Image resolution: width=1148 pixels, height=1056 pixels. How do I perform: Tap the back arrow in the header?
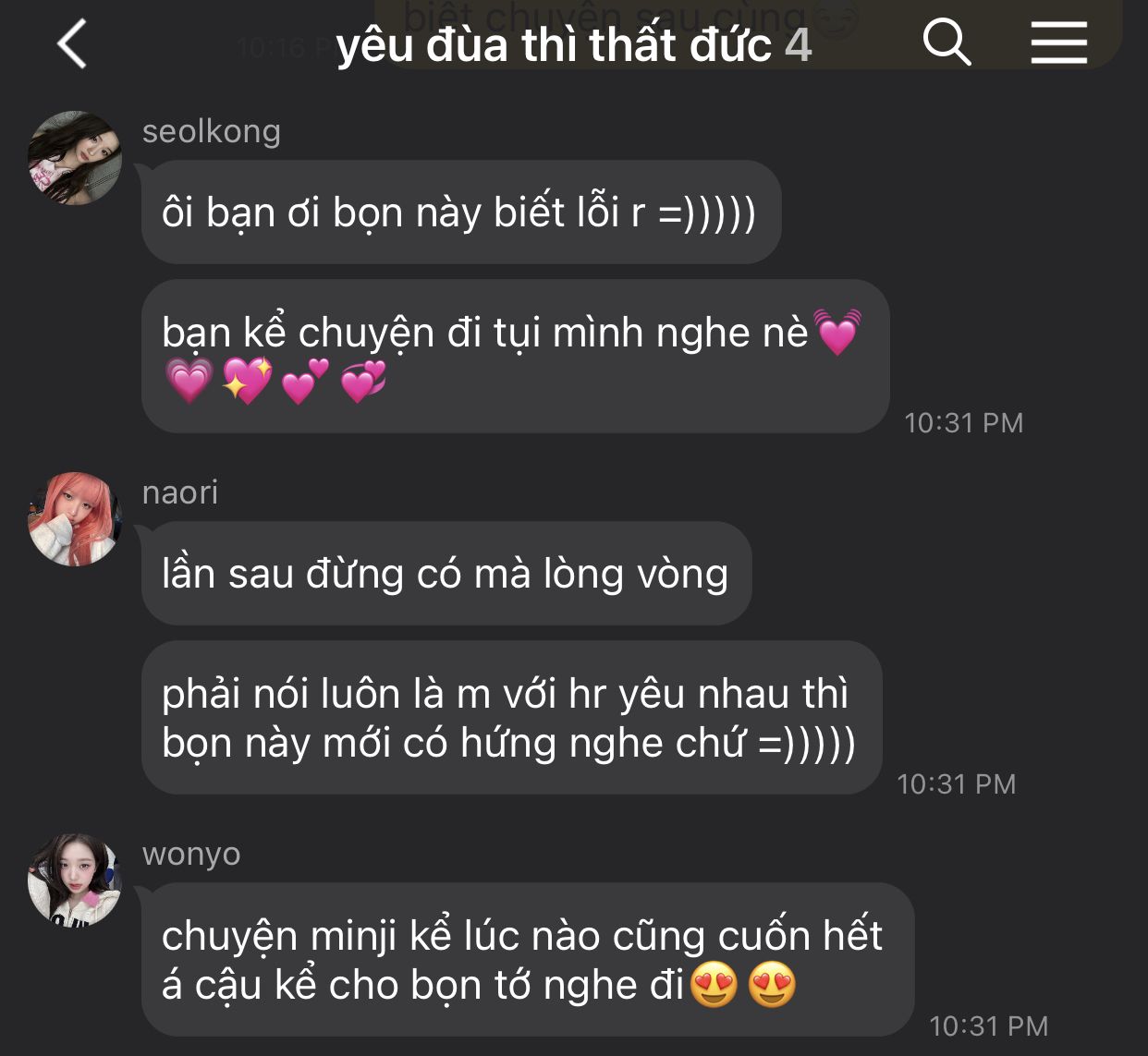coord(72,43)
